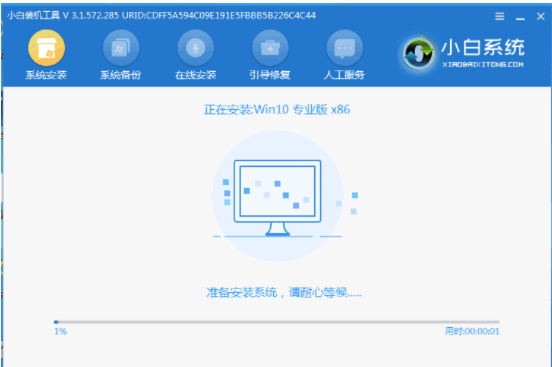Minimize the 小白装机工具 window

520,17
